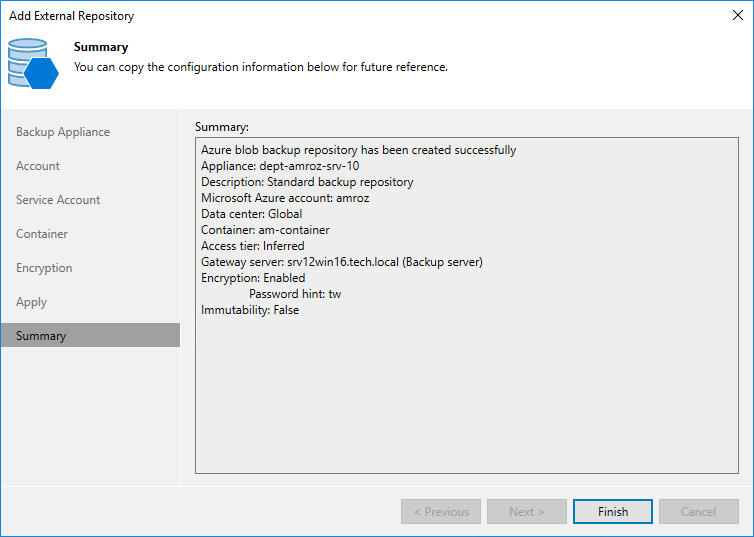Screen dimensions: 754x537
Task: Go to the Backup Appliance step
Action: pos(63,132)
